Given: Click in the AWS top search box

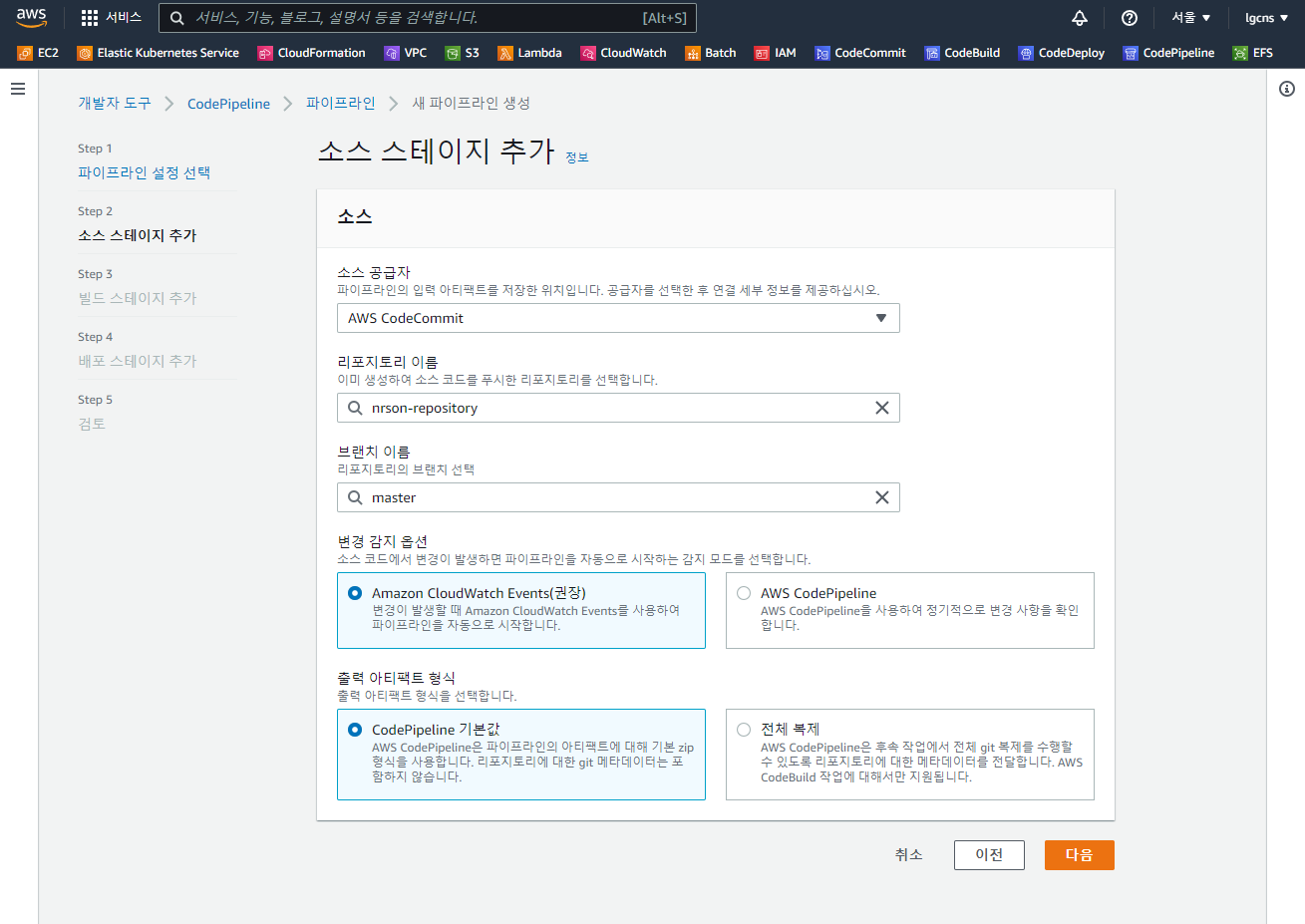Looking at the screenshot, I should [x=428, y=18].
